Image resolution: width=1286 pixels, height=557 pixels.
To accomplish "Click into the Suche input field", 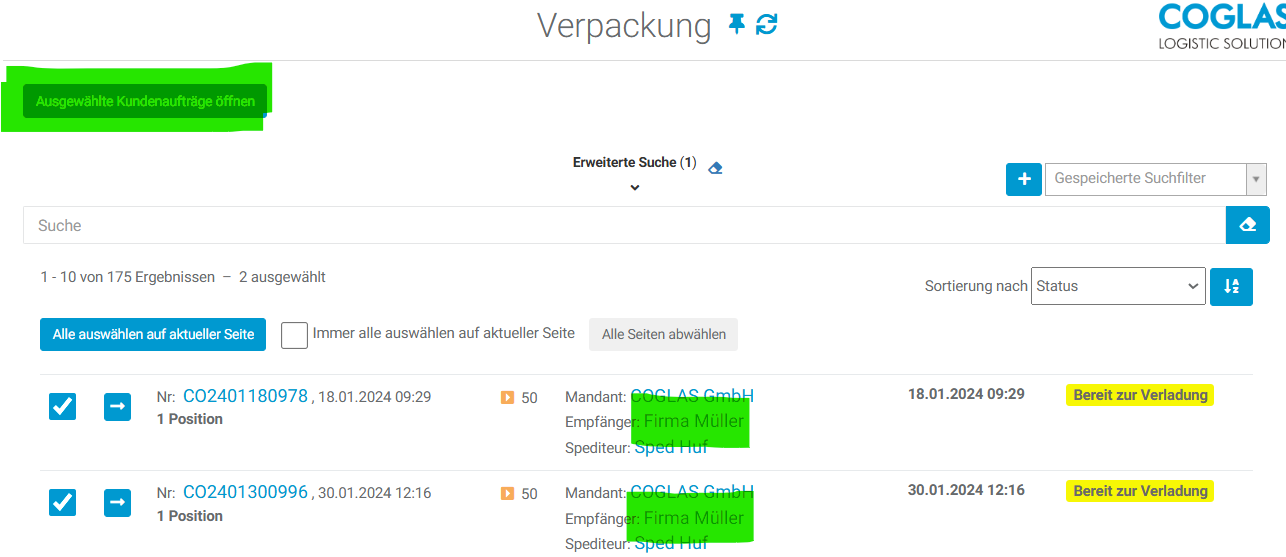I will pos(620,225).
